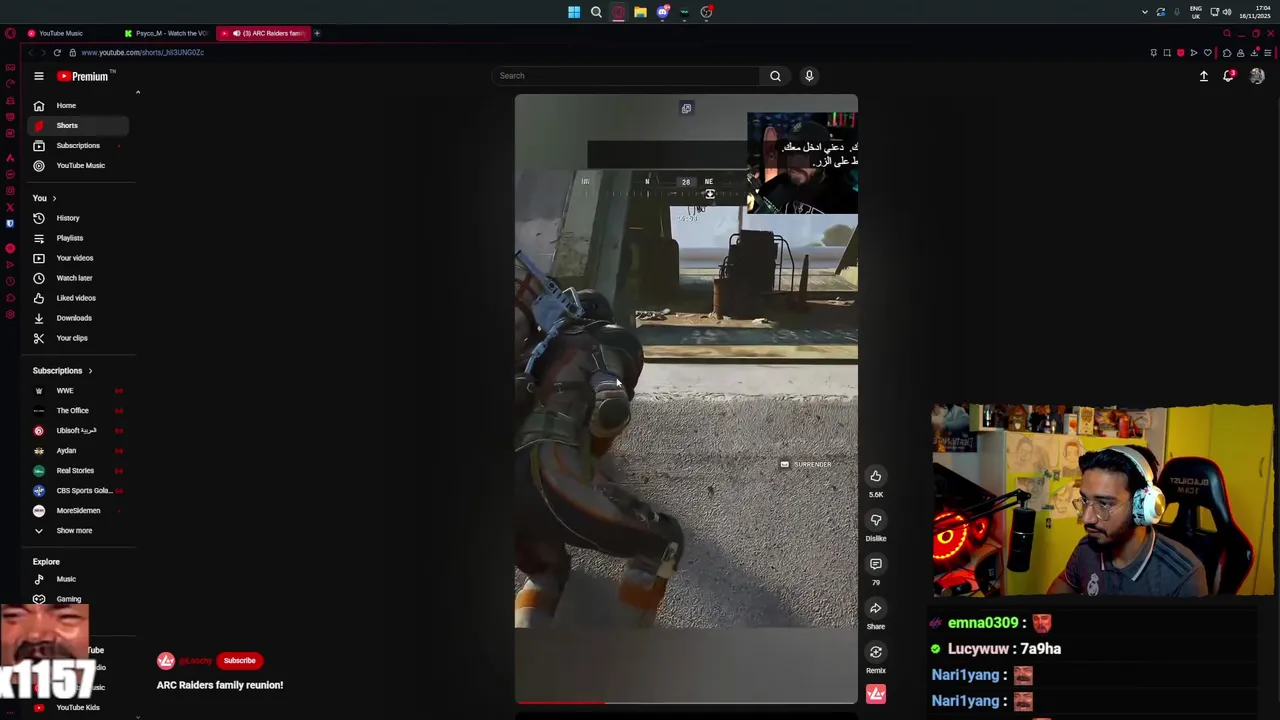Screen dimensions: 1280x720
Task: Open YouTube Kids link
Action: point(78,707)
